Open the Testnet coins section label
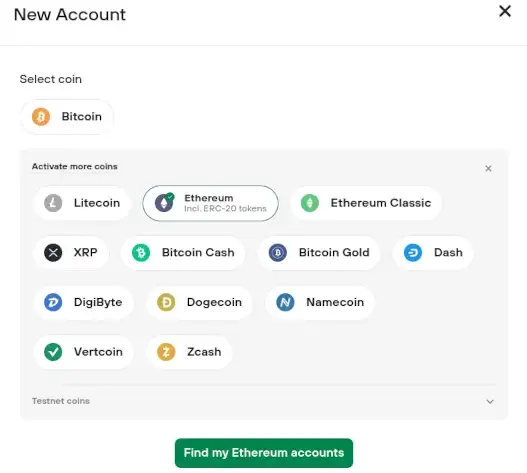 coord(61,401)
